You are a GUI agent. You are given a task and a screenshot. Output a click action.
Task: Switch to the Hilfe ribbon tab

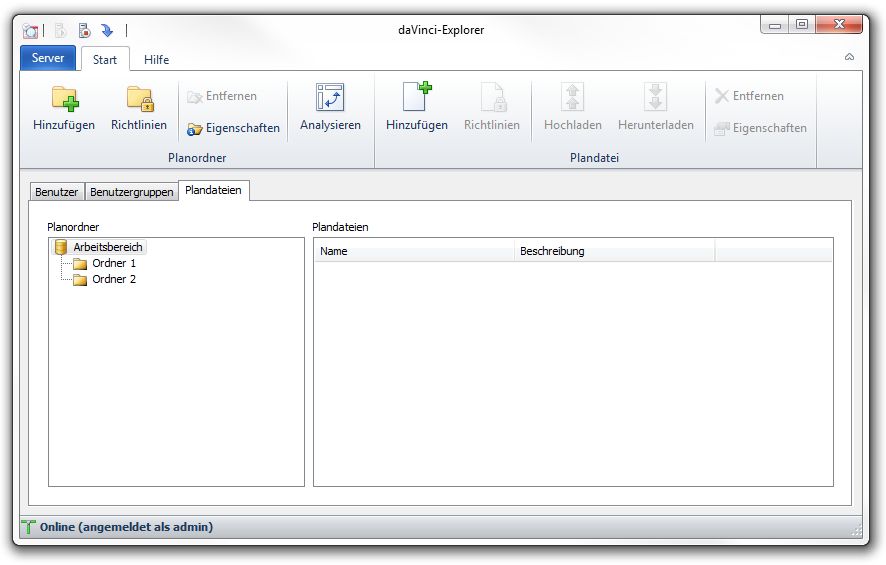156,59
